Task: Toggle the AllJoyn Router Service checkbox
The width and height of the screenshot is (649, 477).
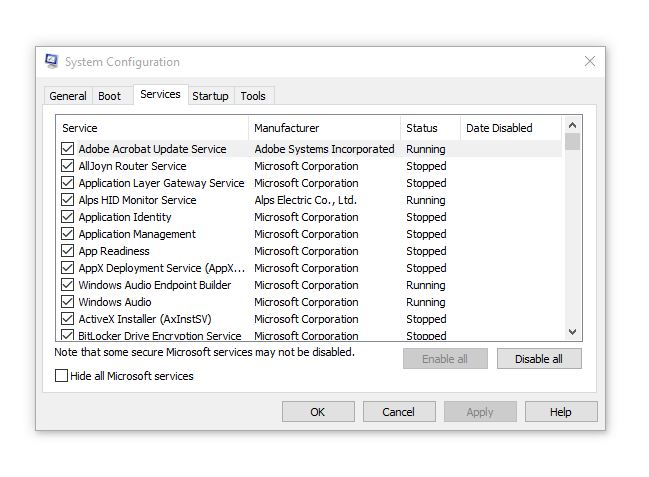Action: click(68, 166)
